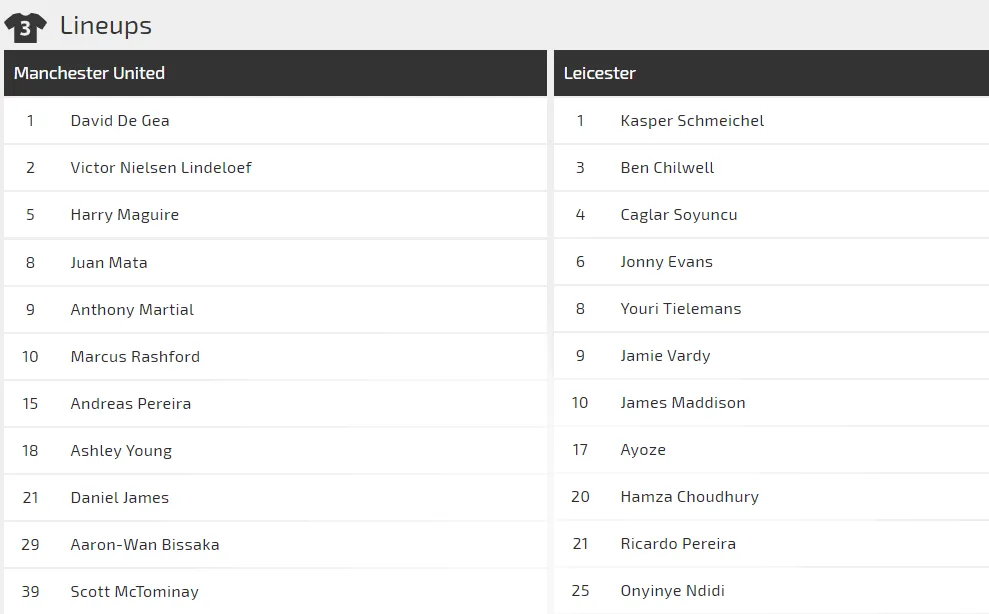The image size is (989, 614).
Task: Click on Jamie Vardy
Action: 665,356
